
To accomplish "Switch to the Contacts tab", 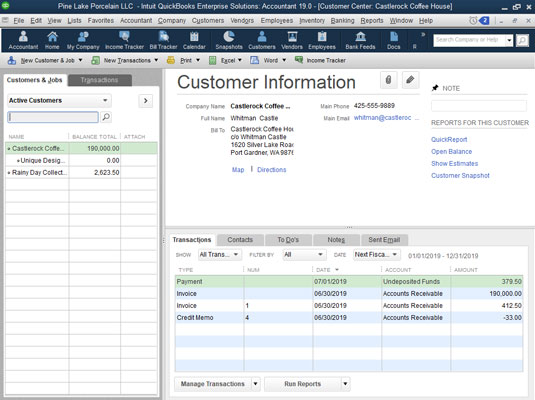I will [x=240, y=240].
